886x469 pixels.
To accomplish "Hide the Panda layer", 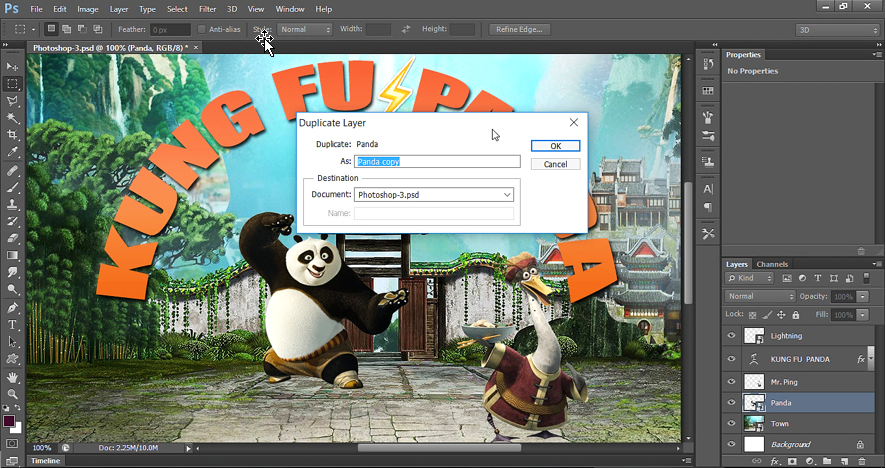I will 731,402.
